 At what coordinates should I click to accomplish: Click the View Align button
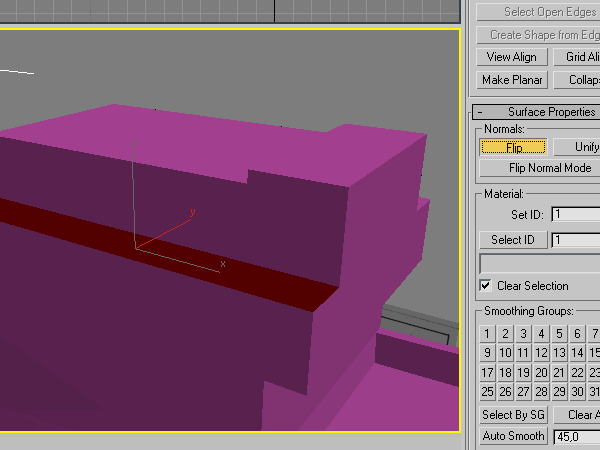(512, 57)
